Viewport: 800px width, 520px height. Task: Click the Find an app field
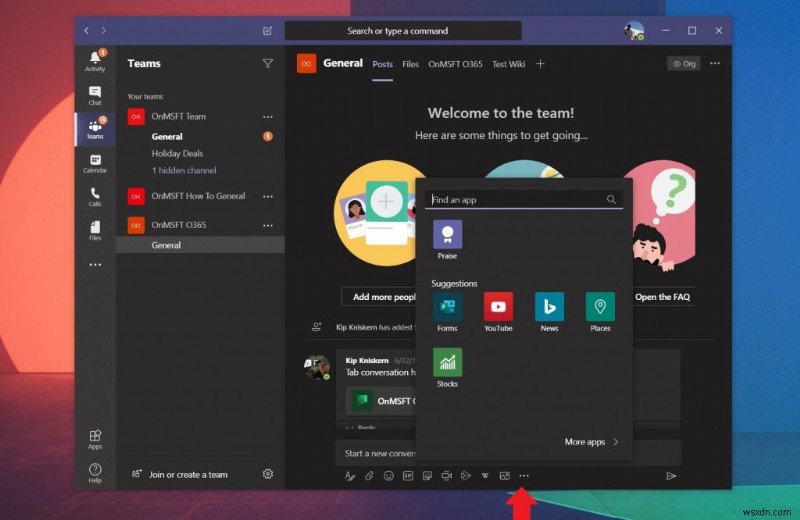coord(523,200)
